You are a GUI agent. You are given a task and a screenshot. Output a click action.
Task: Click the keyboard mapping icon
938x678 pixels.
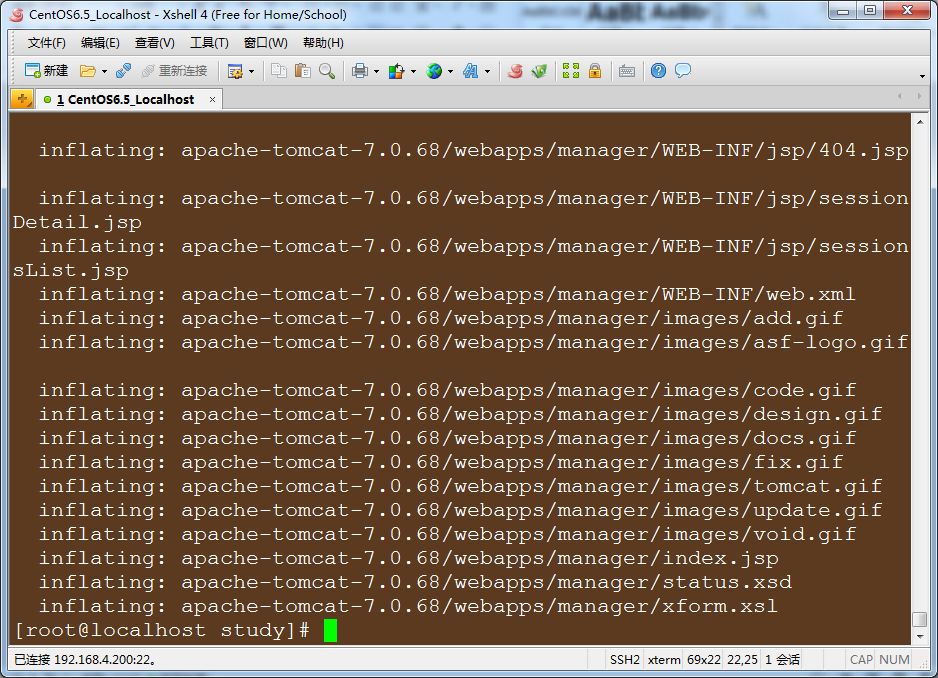pyautogui.click(x=627, y=72)
